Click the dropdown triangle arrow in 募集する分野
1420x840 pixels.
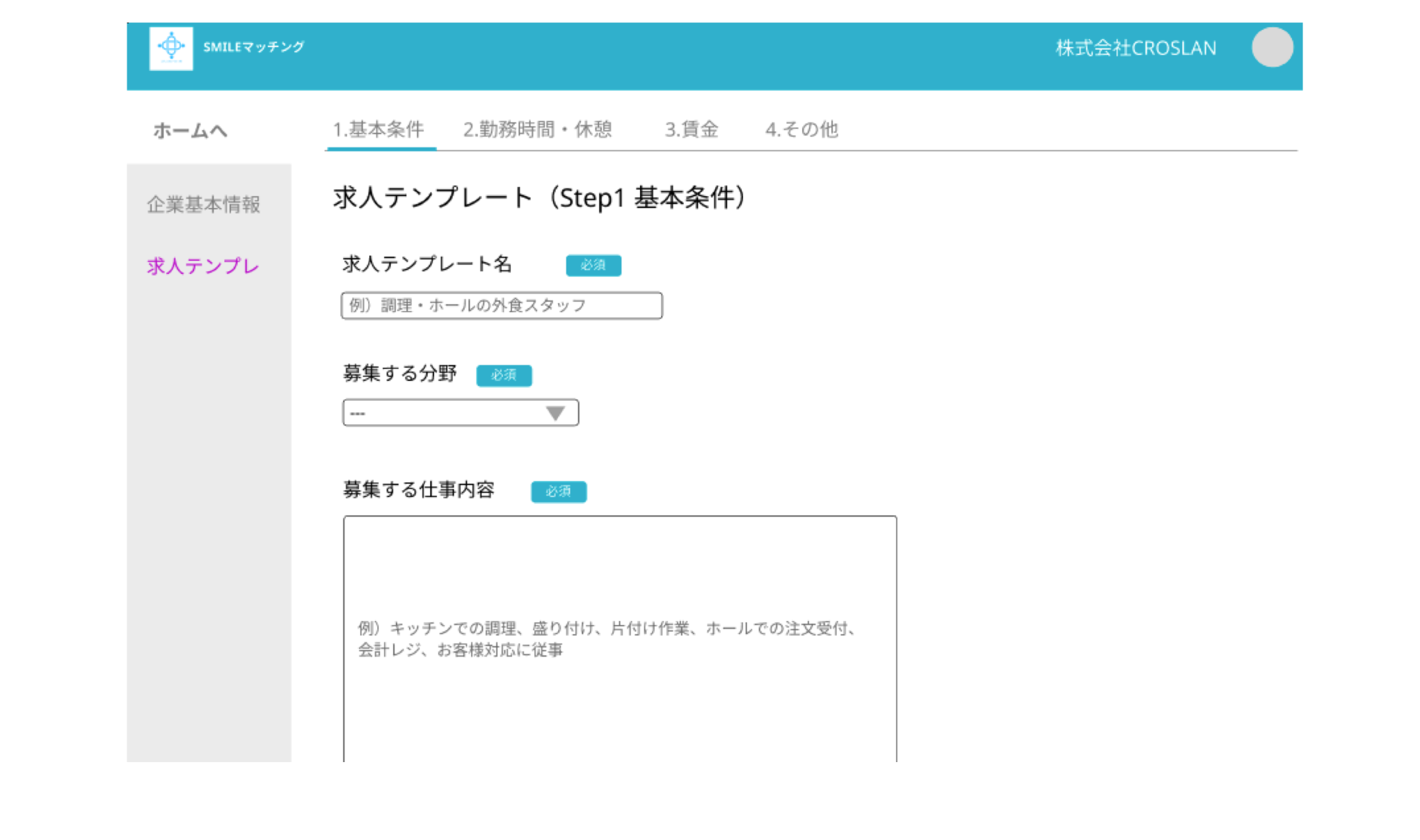click(x=555, y=414)
